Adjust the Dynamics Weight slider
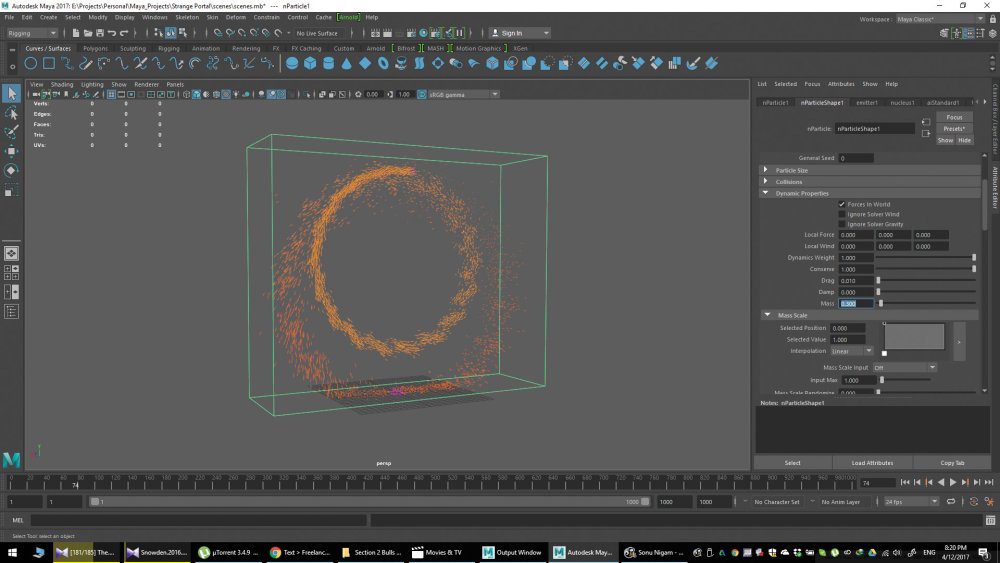 tap(925, 258)
